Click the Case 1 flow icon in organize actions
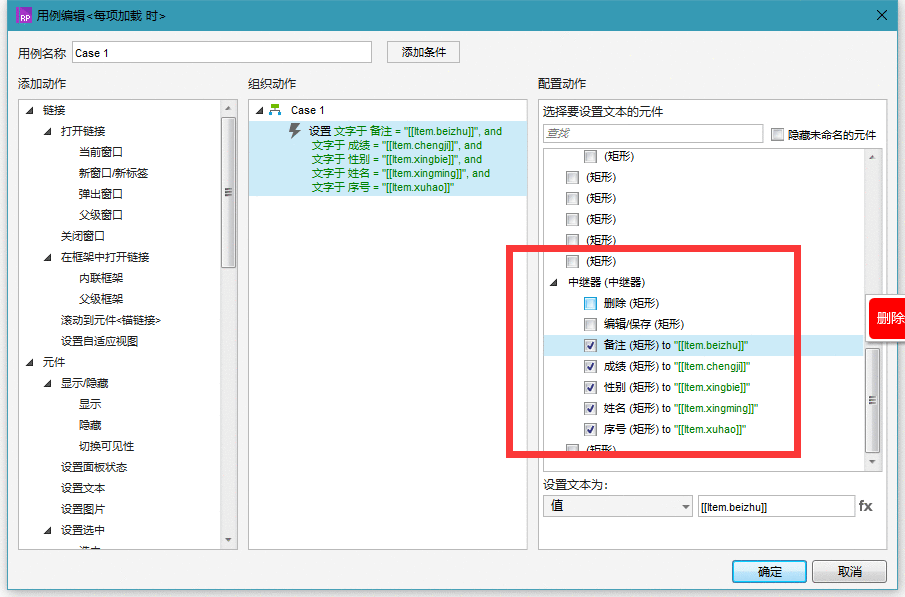The height and width of the screenshot is (597, 905). coord(275,110)
